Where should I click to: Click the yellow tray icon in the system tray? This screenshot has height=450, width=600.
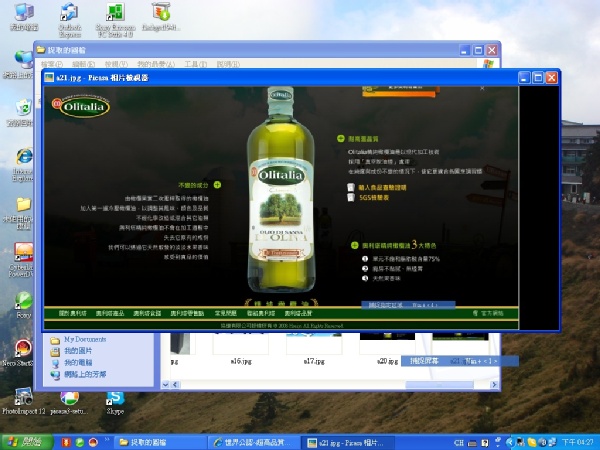pyautogui.click(x=532, y=442)
